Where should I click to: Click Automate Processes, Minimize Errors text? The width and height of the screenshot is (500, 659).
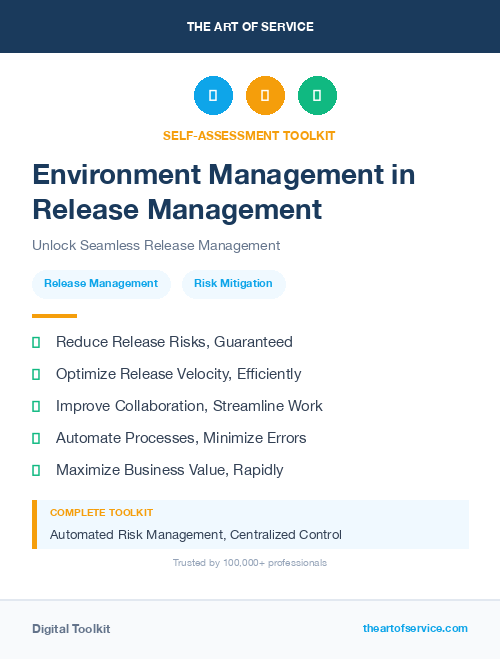(181, 438)
